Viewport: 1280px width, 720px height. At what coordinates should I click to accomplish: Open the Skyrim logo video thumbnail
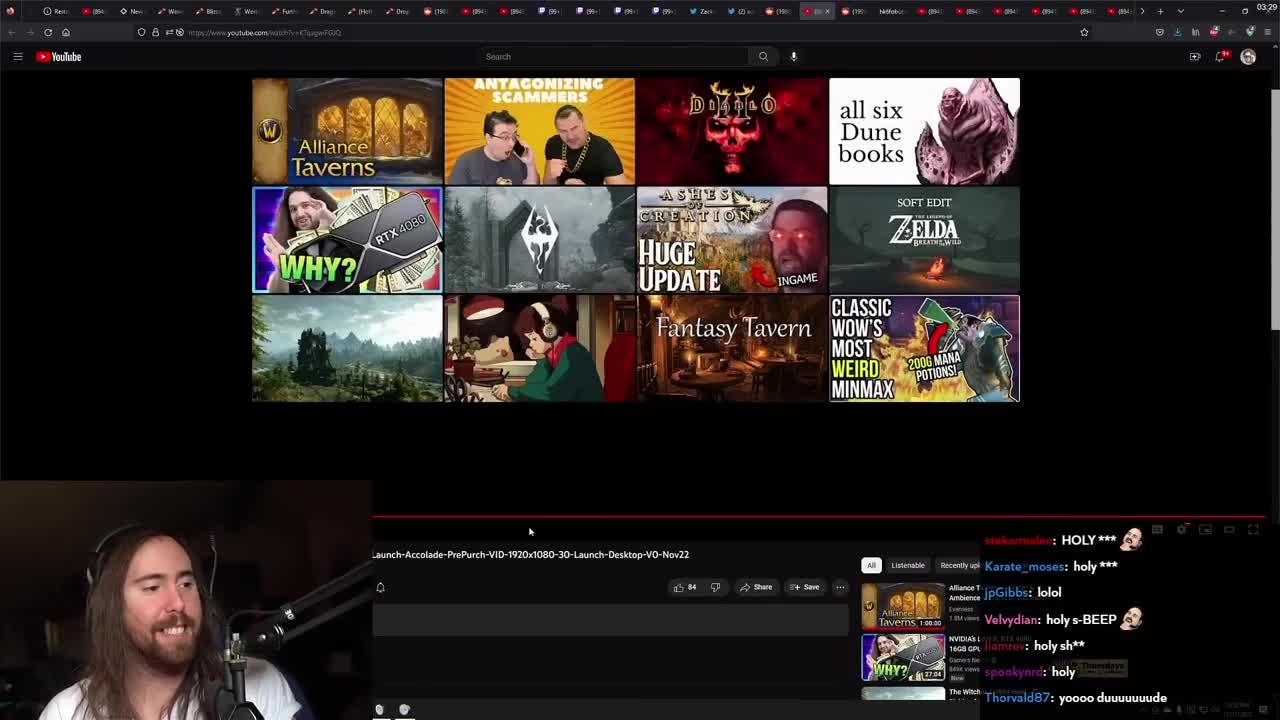tap(540, 240)
